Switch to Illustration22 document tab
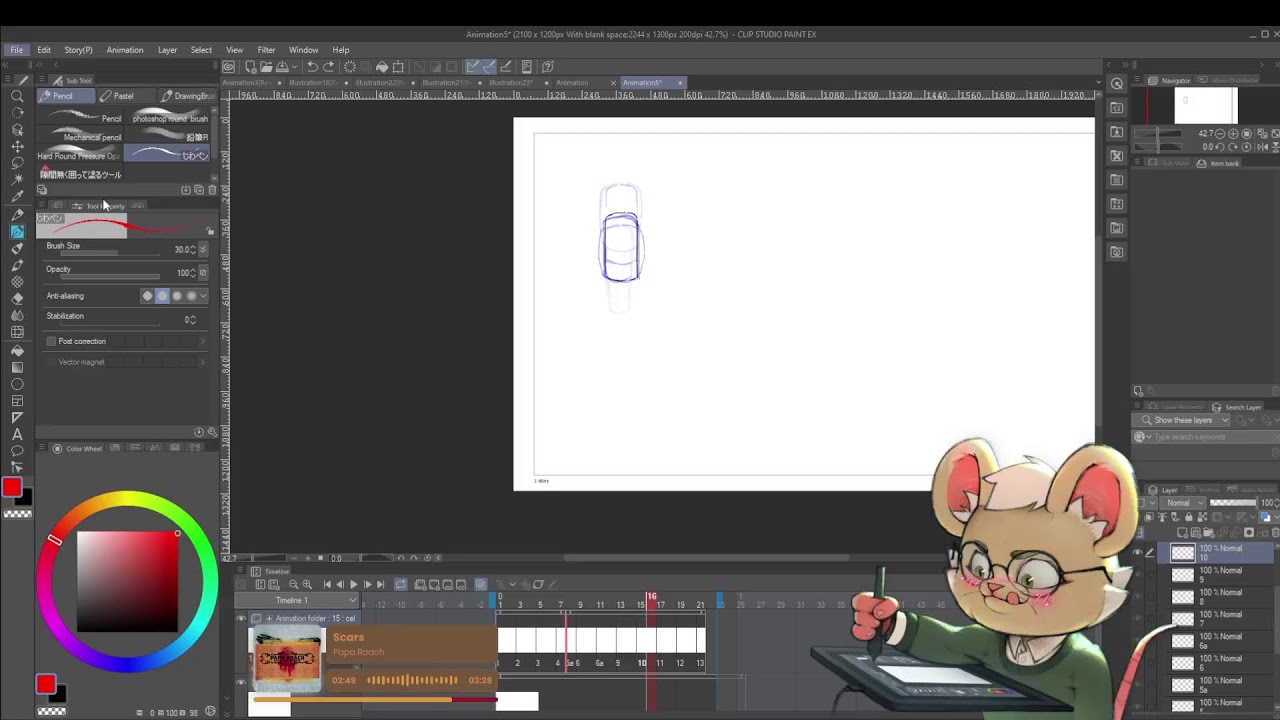Viewport: 1280px width, 720px height. point(379,82)
